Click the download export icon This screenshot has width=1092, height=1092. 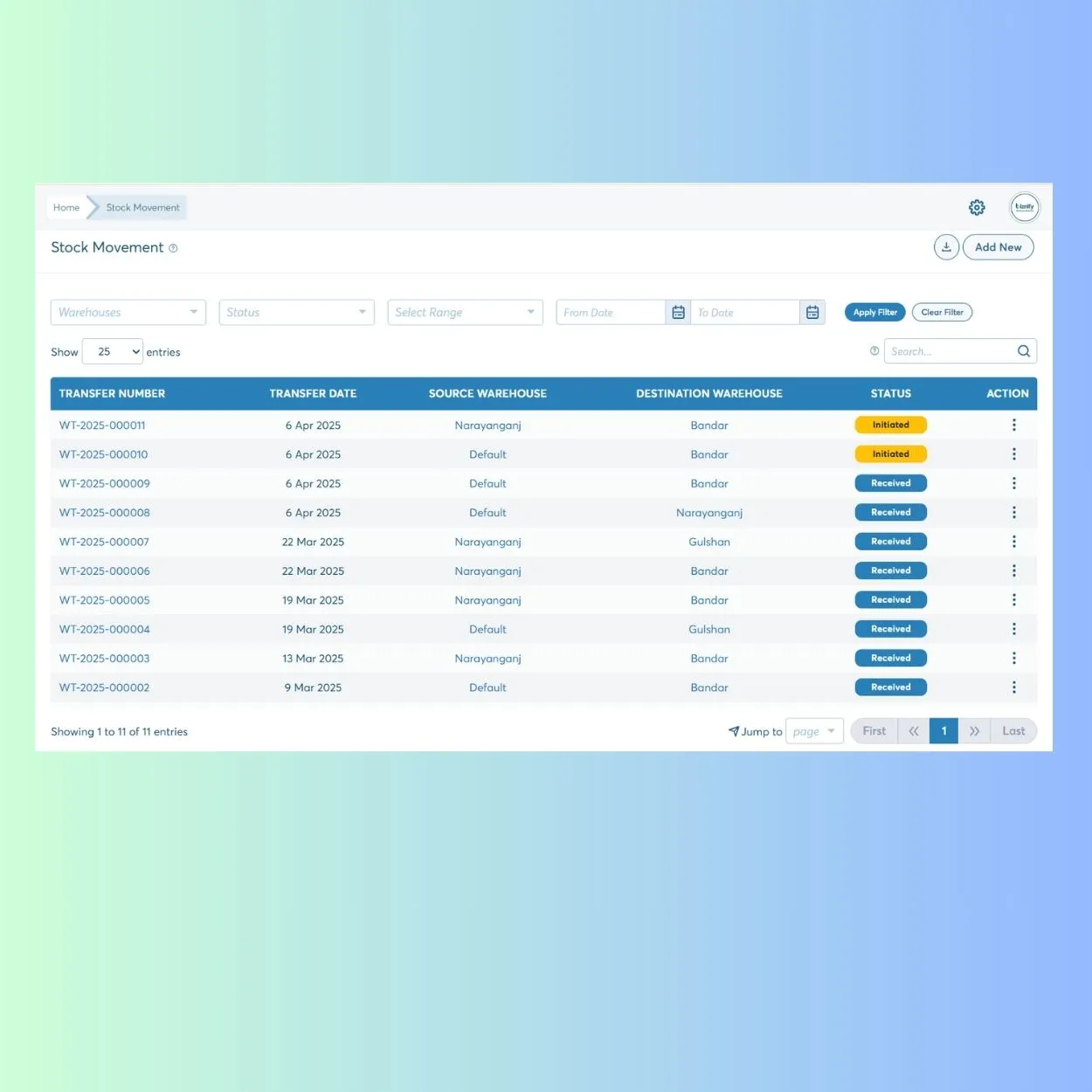[x=946, y=247]
